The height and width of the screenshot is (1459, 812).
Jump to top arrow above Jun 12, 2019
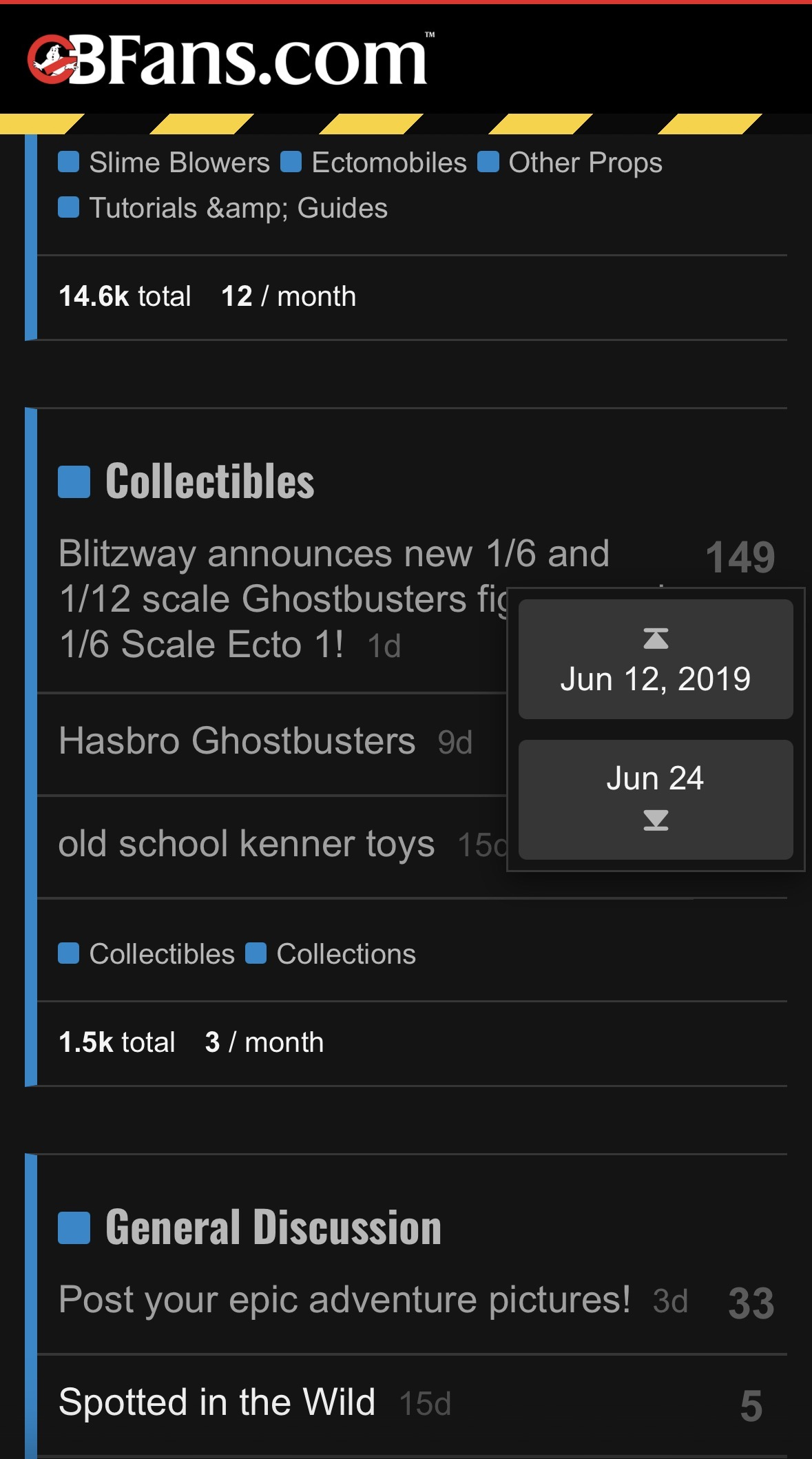click(x=656, y=639)
